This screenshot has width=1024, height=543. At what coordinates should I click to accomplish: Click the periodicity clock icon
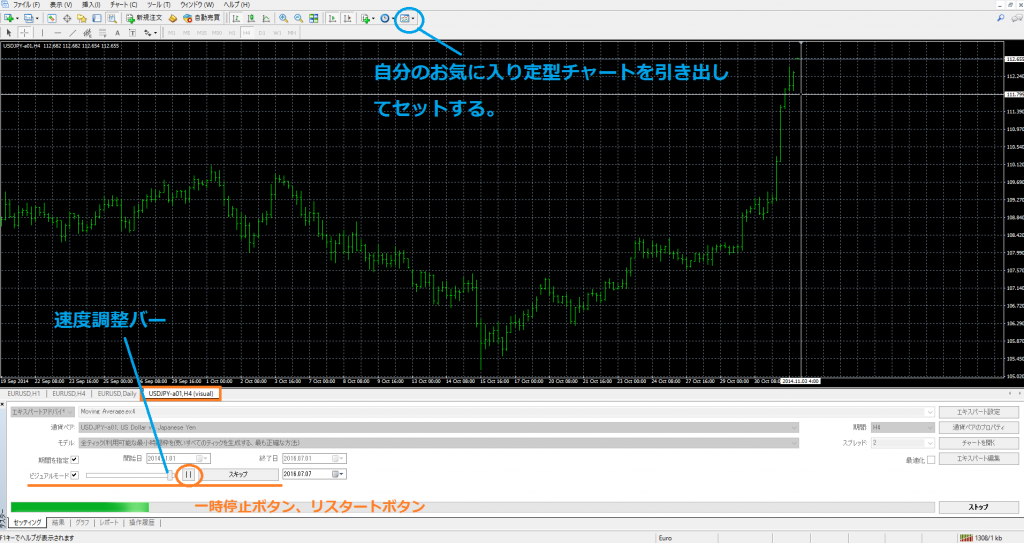click(x=385, y=18)
